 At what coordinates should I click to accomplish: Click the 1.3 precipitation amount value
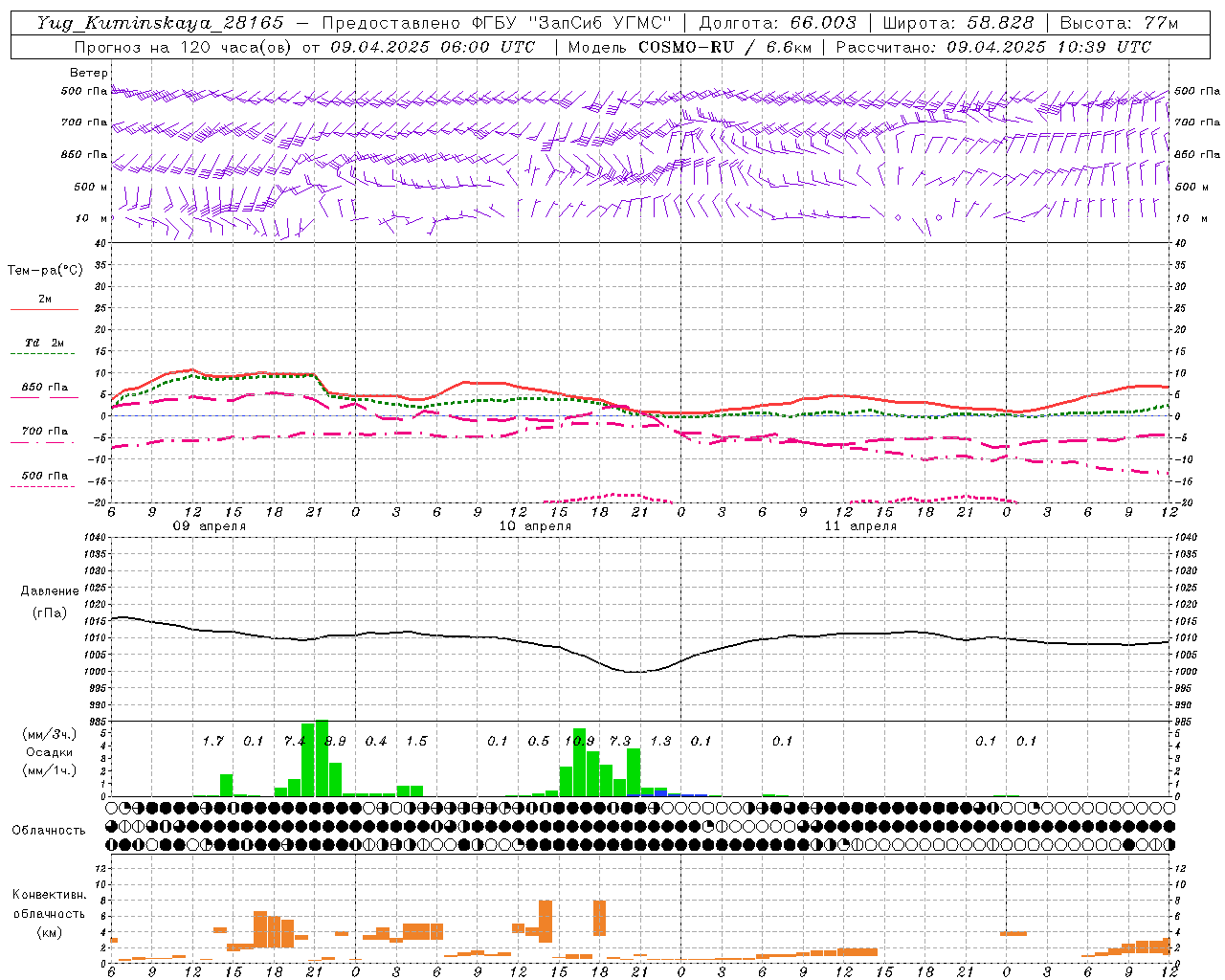coord(660,741)
